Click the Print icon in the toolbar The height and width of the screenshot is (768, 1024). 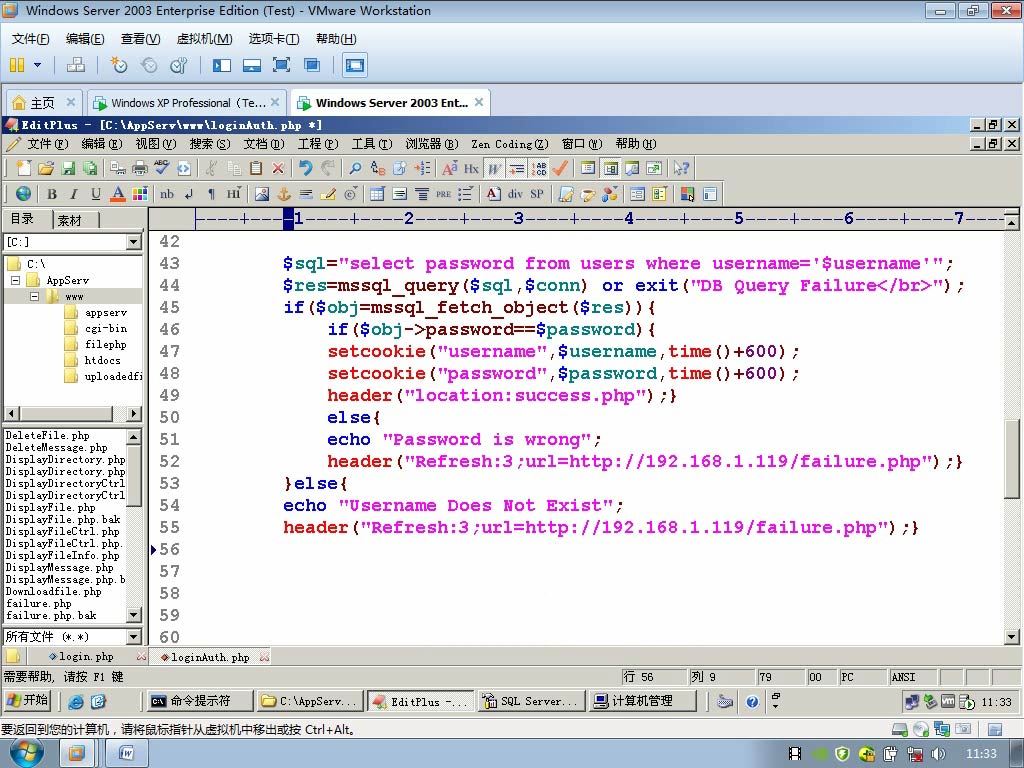point(140,168)
